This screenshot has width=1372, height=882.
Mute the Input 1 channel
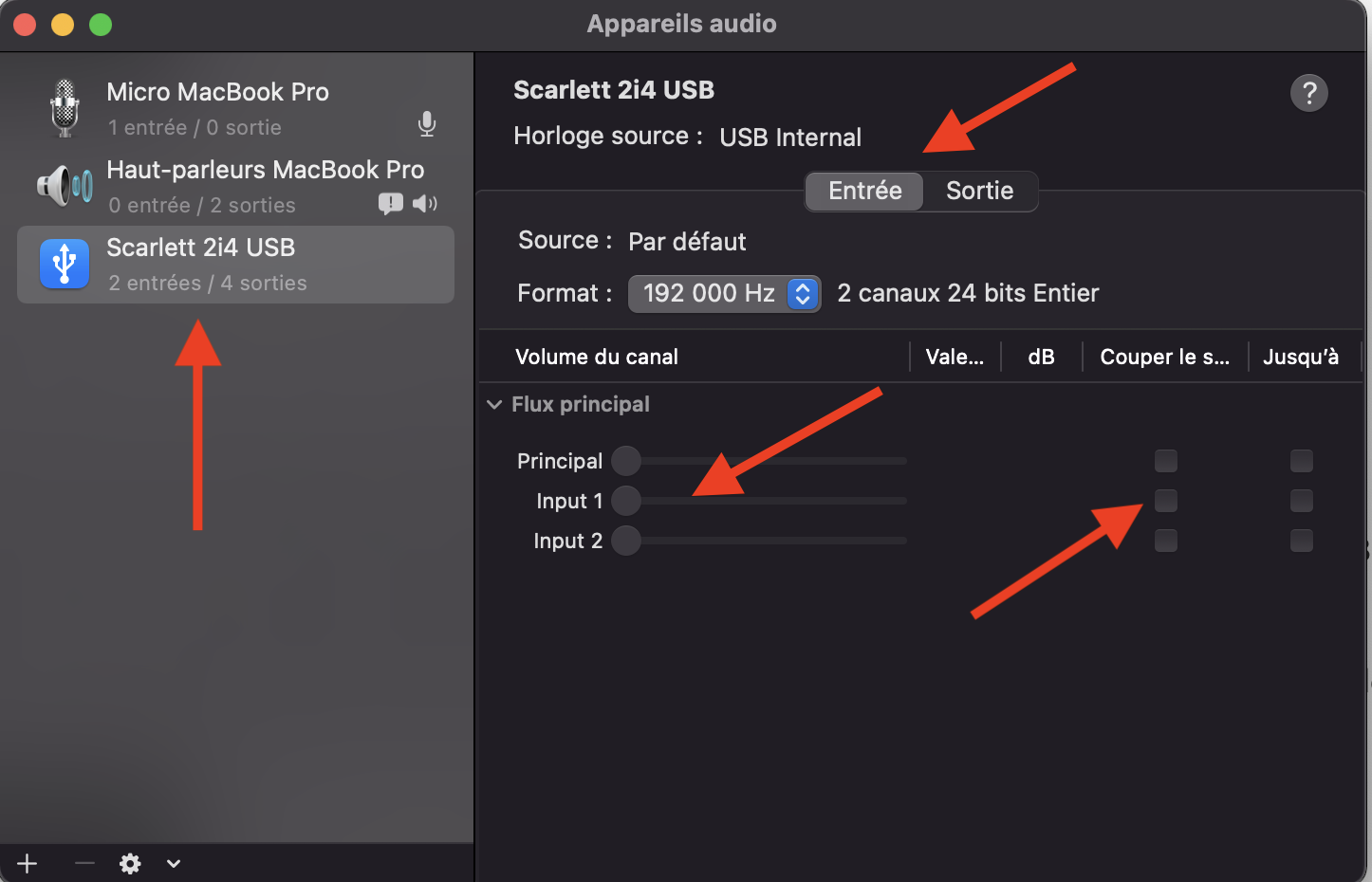1165,501
